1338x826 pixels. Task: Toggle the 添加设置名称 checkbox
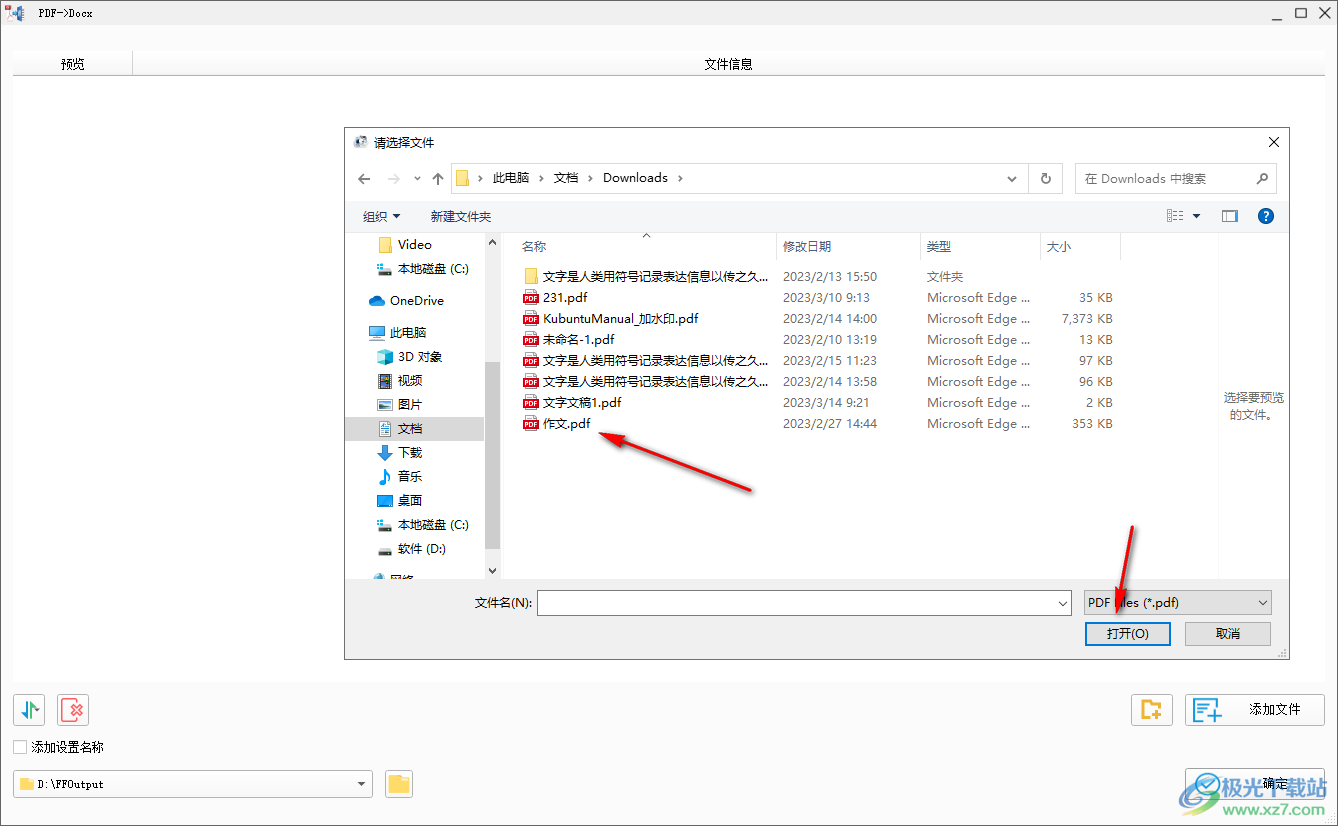tap(20, 747)
